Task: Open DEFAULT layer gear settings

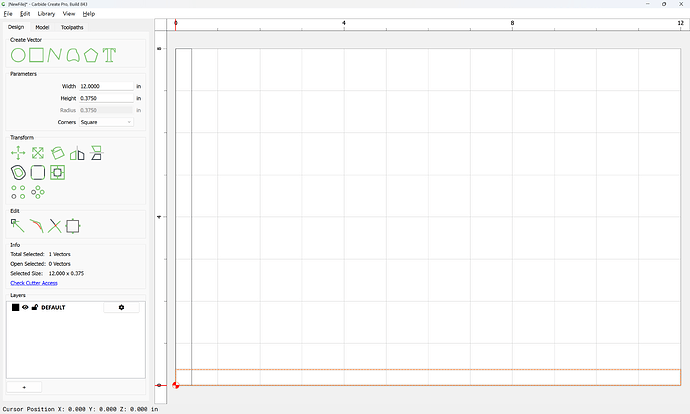Action: click(121, 308)
